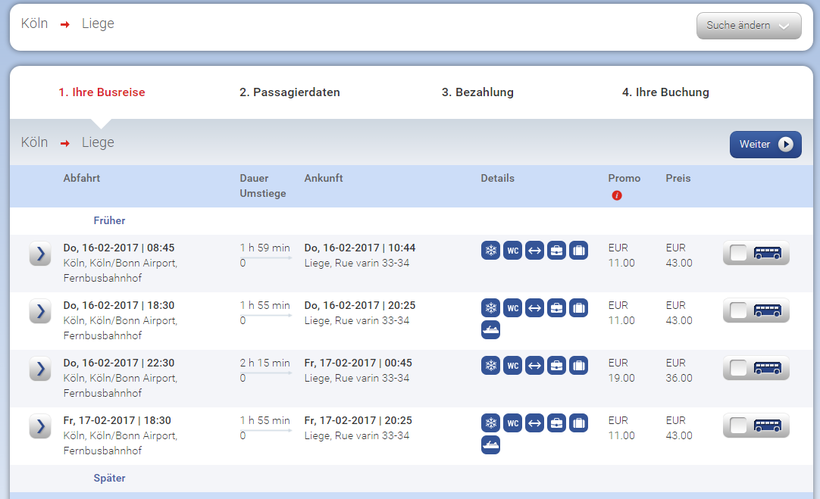
Task: Go to step 2. Passagierdaten
Action: click(x=290, y=92)
